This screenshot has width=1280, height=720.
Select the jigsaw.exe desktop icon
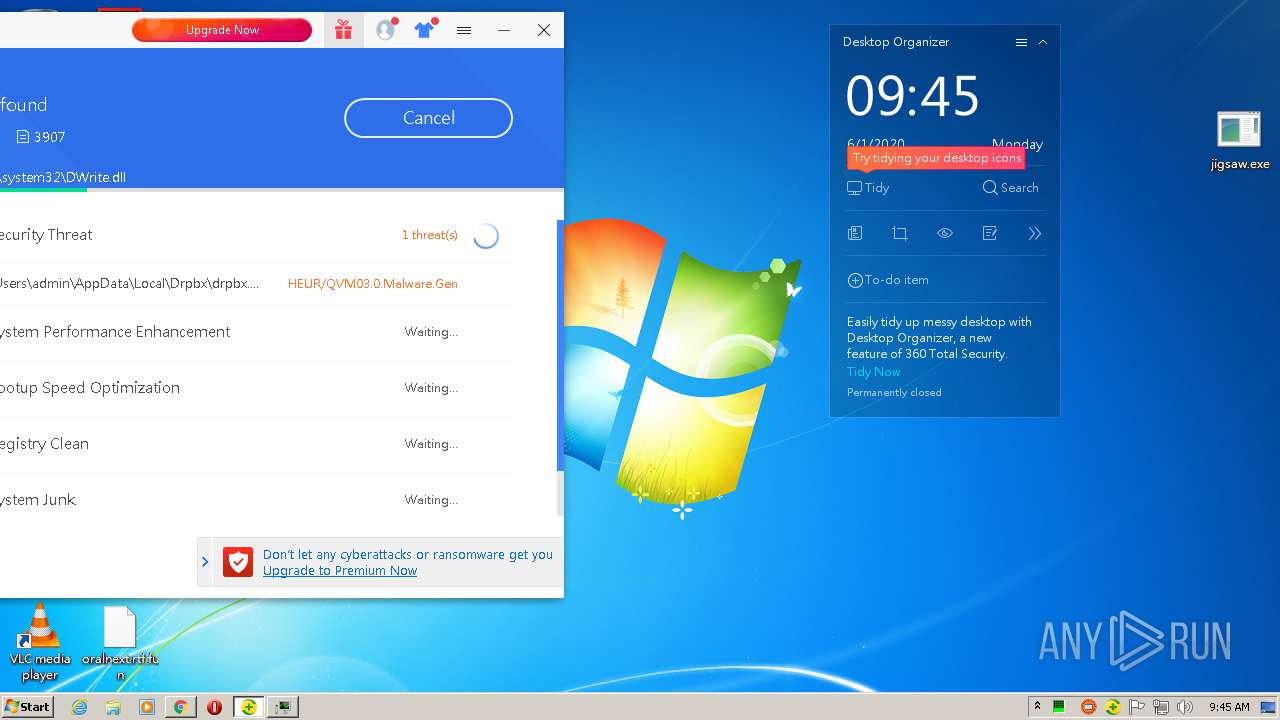[1239, 142]
